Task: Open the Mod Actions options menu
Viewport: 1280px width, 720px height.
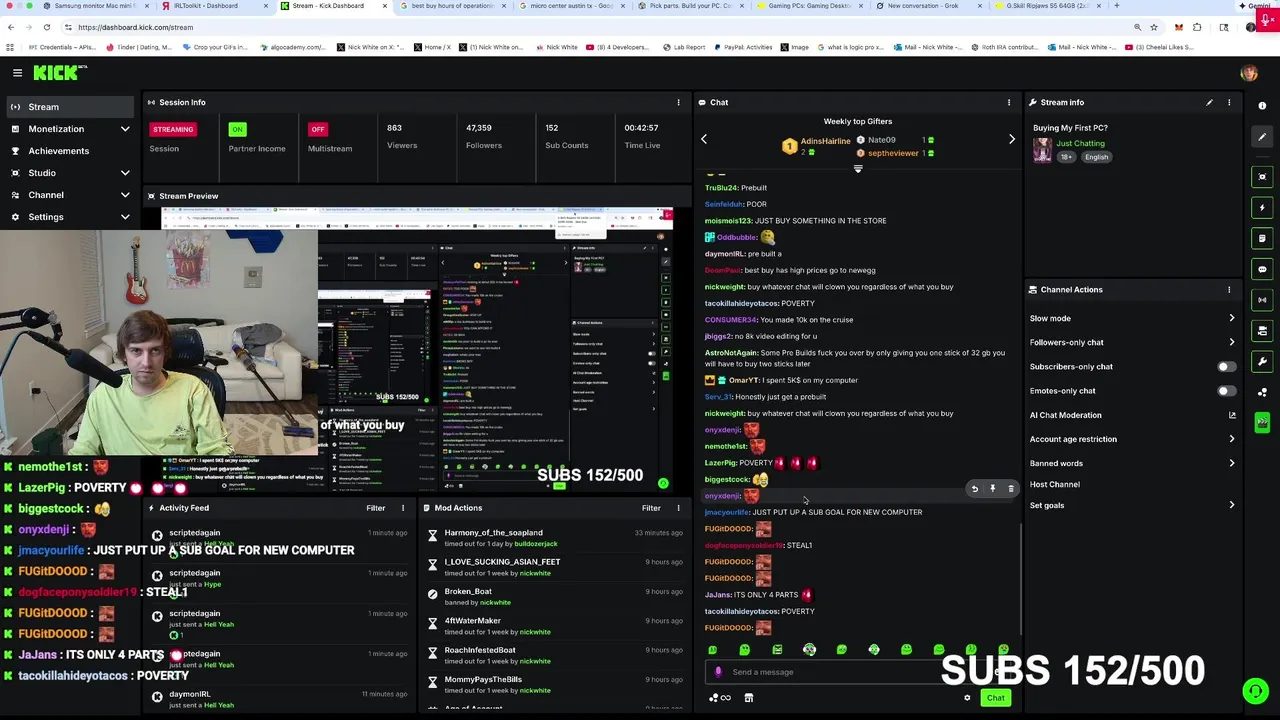Action: [678, 508]
